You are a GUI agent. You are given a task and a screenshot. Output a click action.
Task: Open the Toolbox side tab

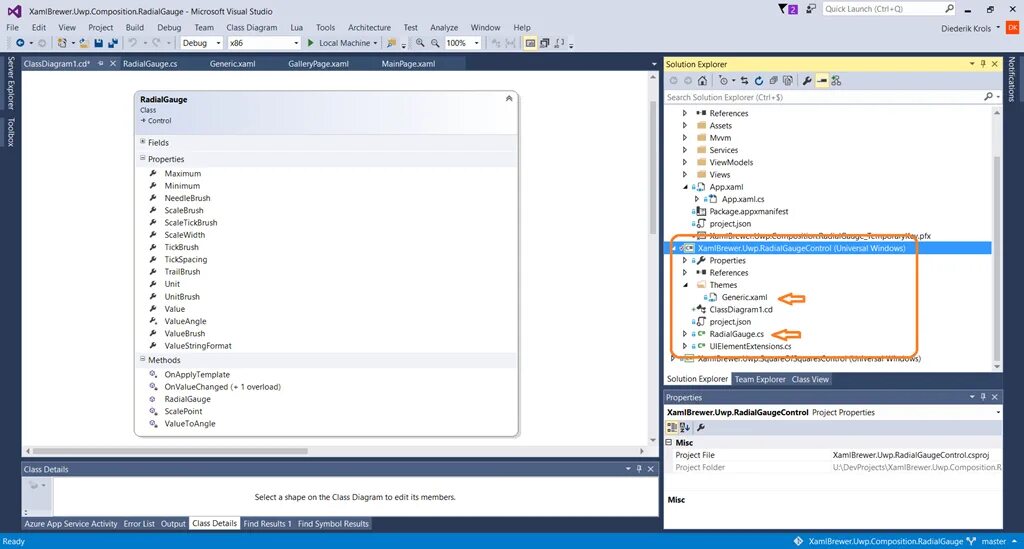tap(10, 132)
